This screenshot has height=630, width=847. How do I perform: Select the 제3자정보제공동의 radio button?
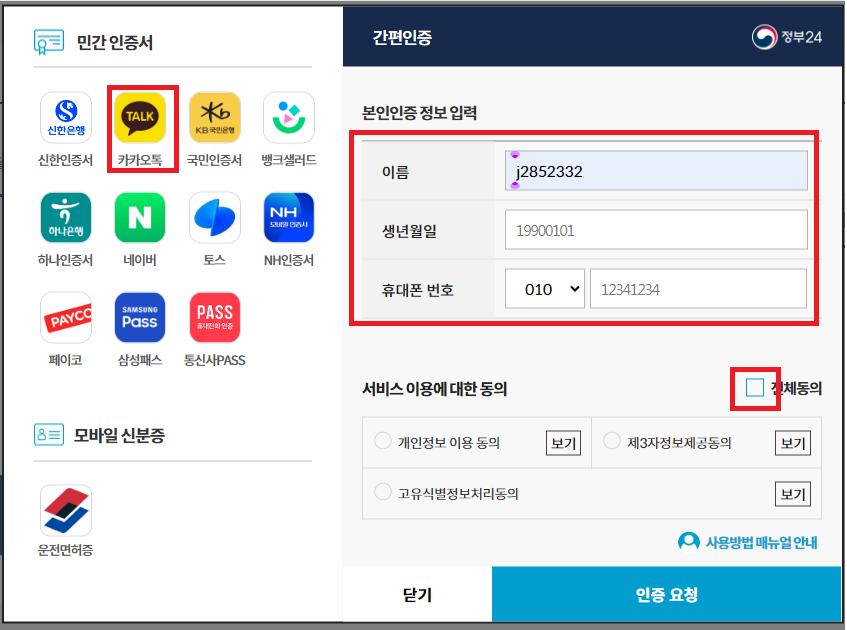pos(609,443)
